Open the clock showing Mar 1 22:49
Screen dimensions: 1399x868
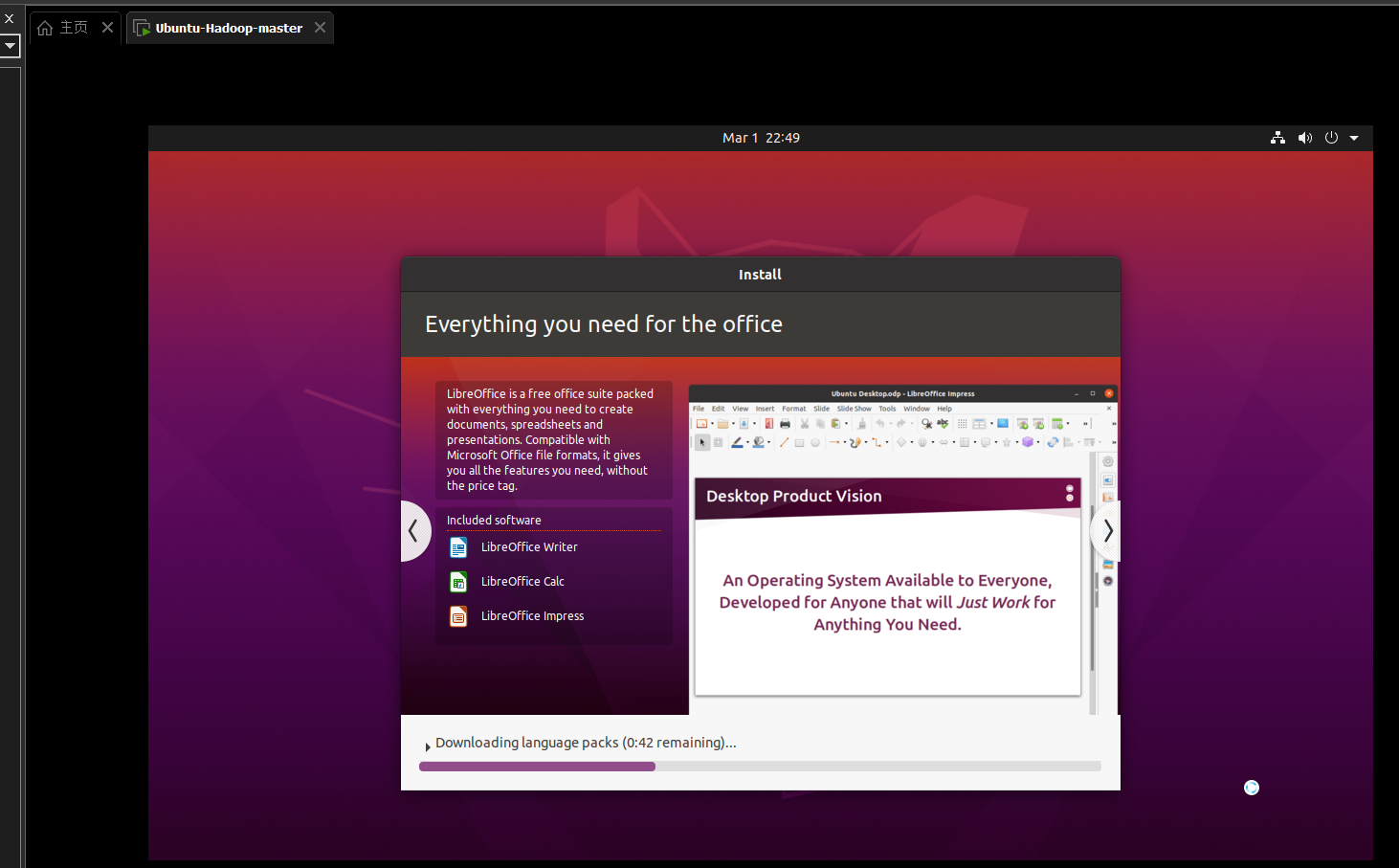(761, 138)
